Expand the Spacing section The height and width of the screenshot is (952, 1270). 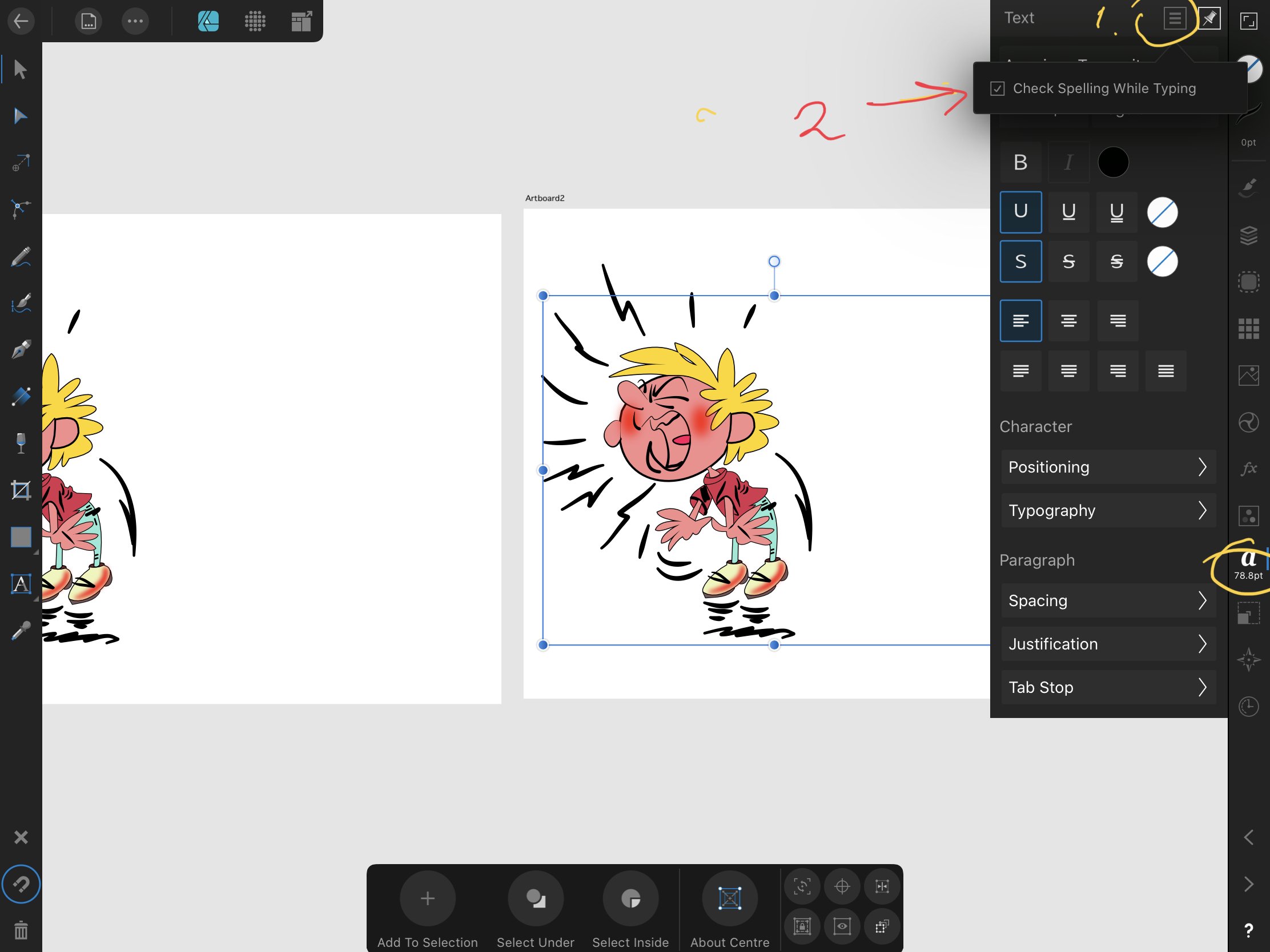click(x=1108, y=601)
